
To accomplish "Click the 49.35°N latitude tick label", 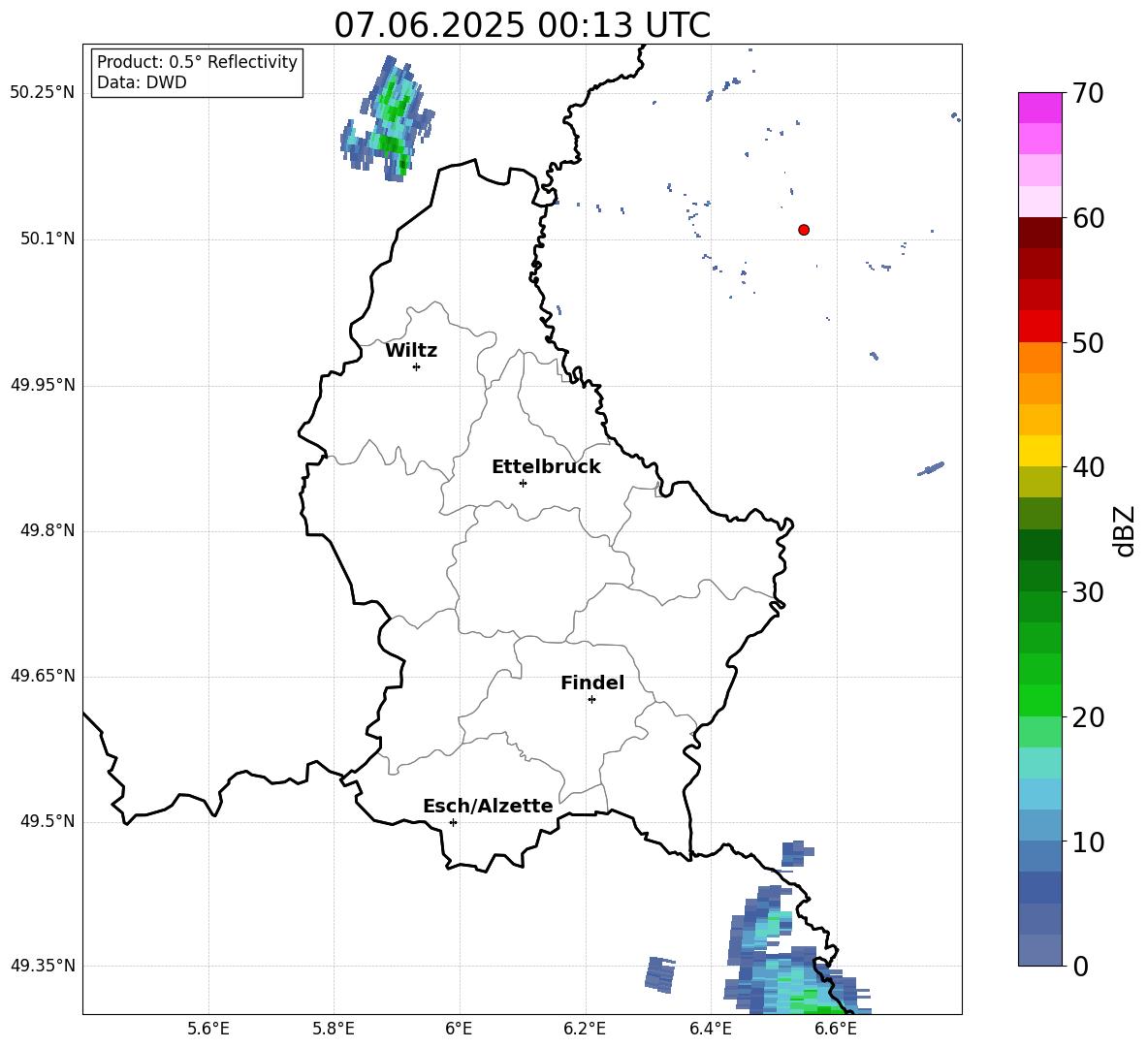I will click(43, 966).
